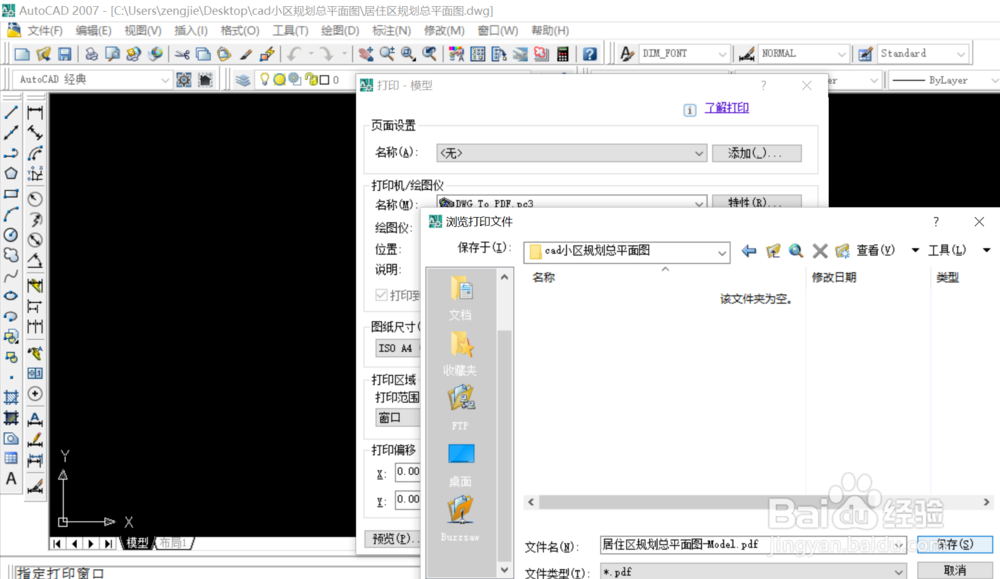
Task: Open the Standard table style dropdown
Action: click(922, 54)
